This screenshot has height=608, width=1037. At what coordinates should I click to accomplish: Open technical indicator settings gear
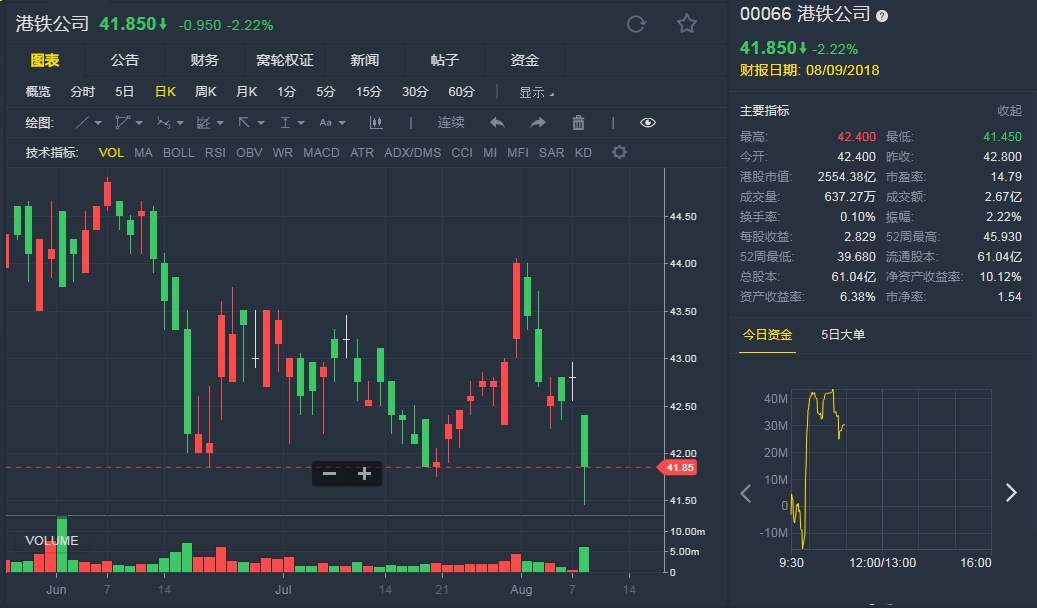pyautogui.click(x=619, y=152)
